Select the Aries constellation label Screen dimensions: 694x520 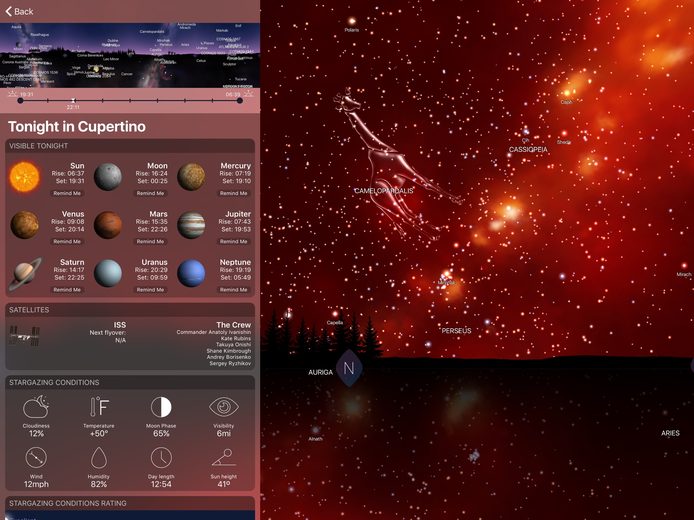(x=670, y=433)
